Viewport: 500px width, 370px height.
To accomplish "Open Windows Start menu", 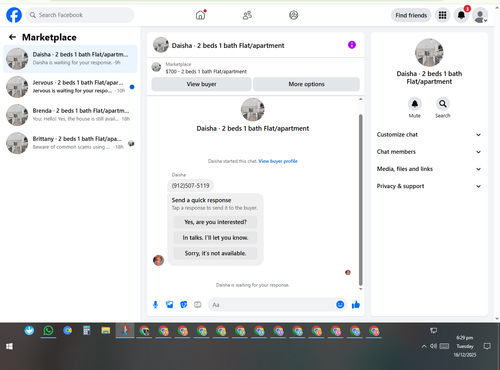I will 9,347.
